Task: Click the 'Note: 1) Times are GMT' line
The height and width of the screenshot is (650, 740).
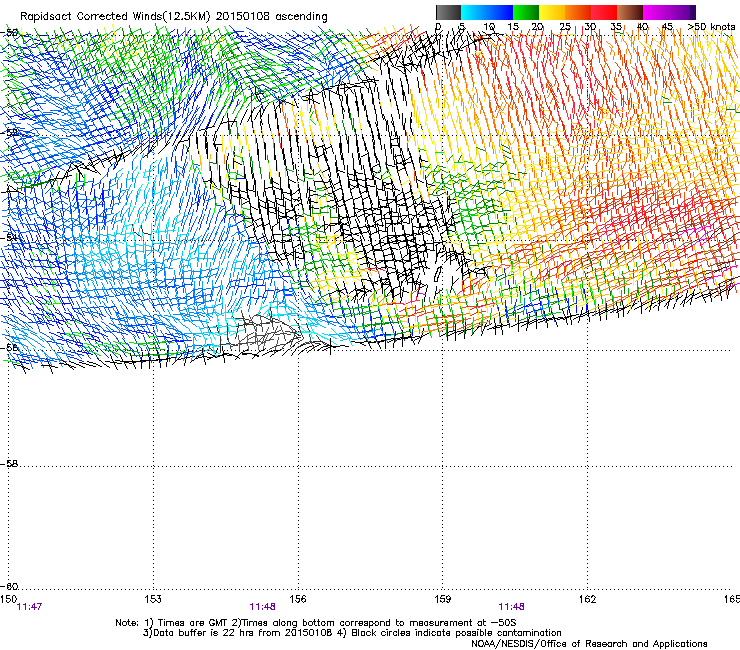Action: pos(316,623)
